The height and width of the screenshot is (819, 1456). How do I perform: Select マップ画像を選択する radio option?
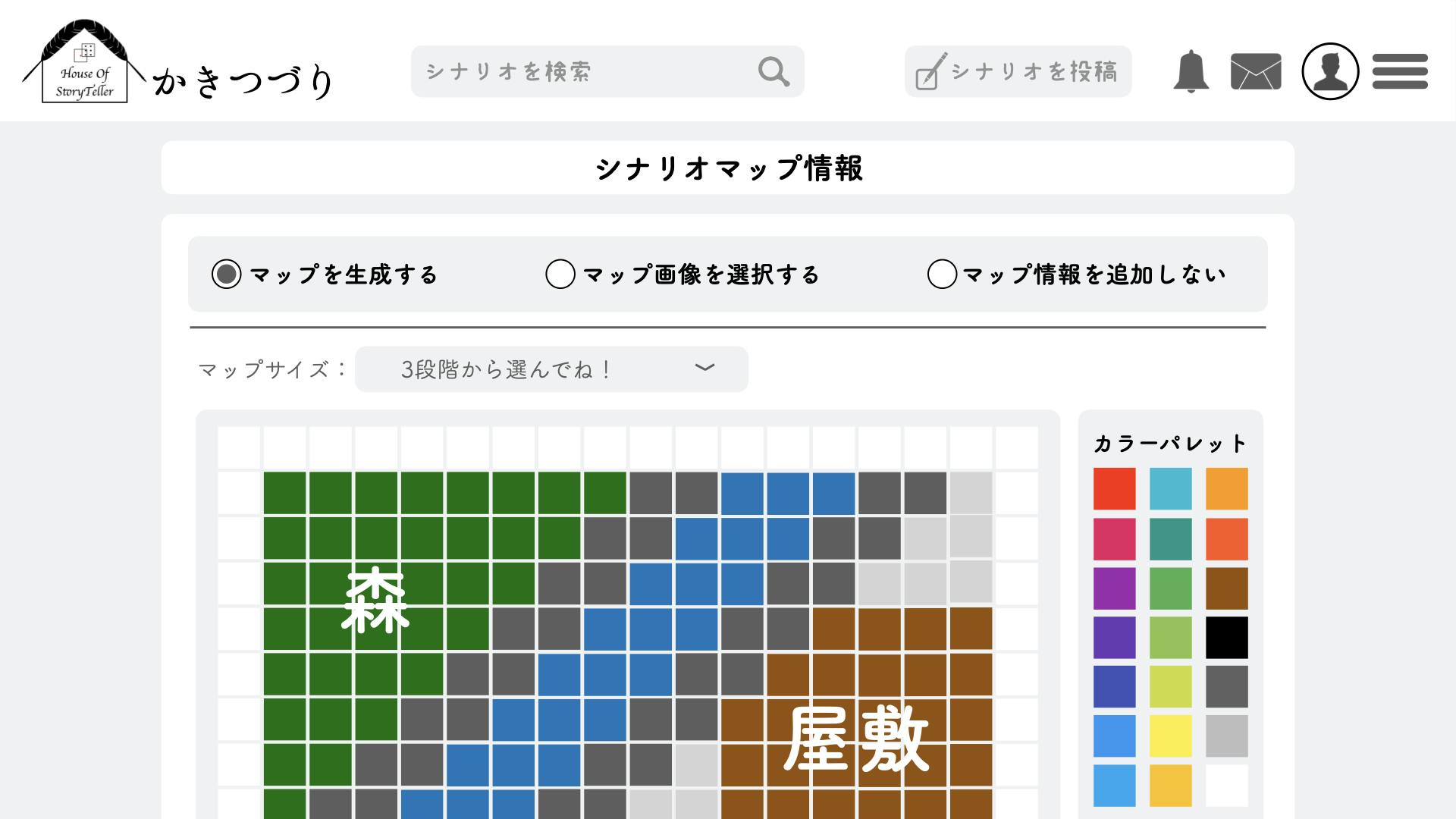click(560, 274)
